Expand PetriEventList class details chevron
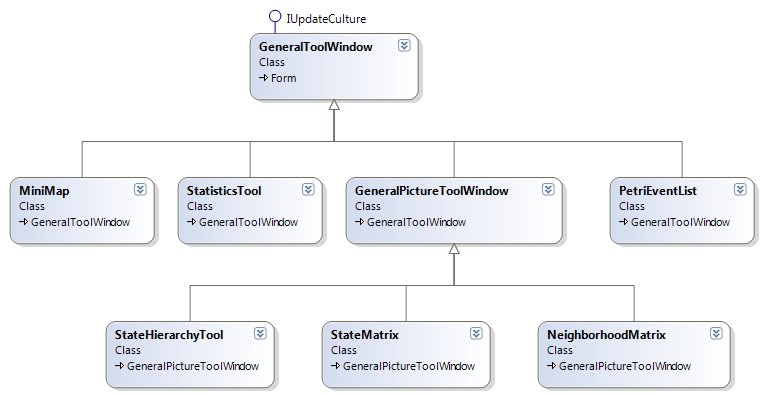The image size is (763, 396). 740,189
